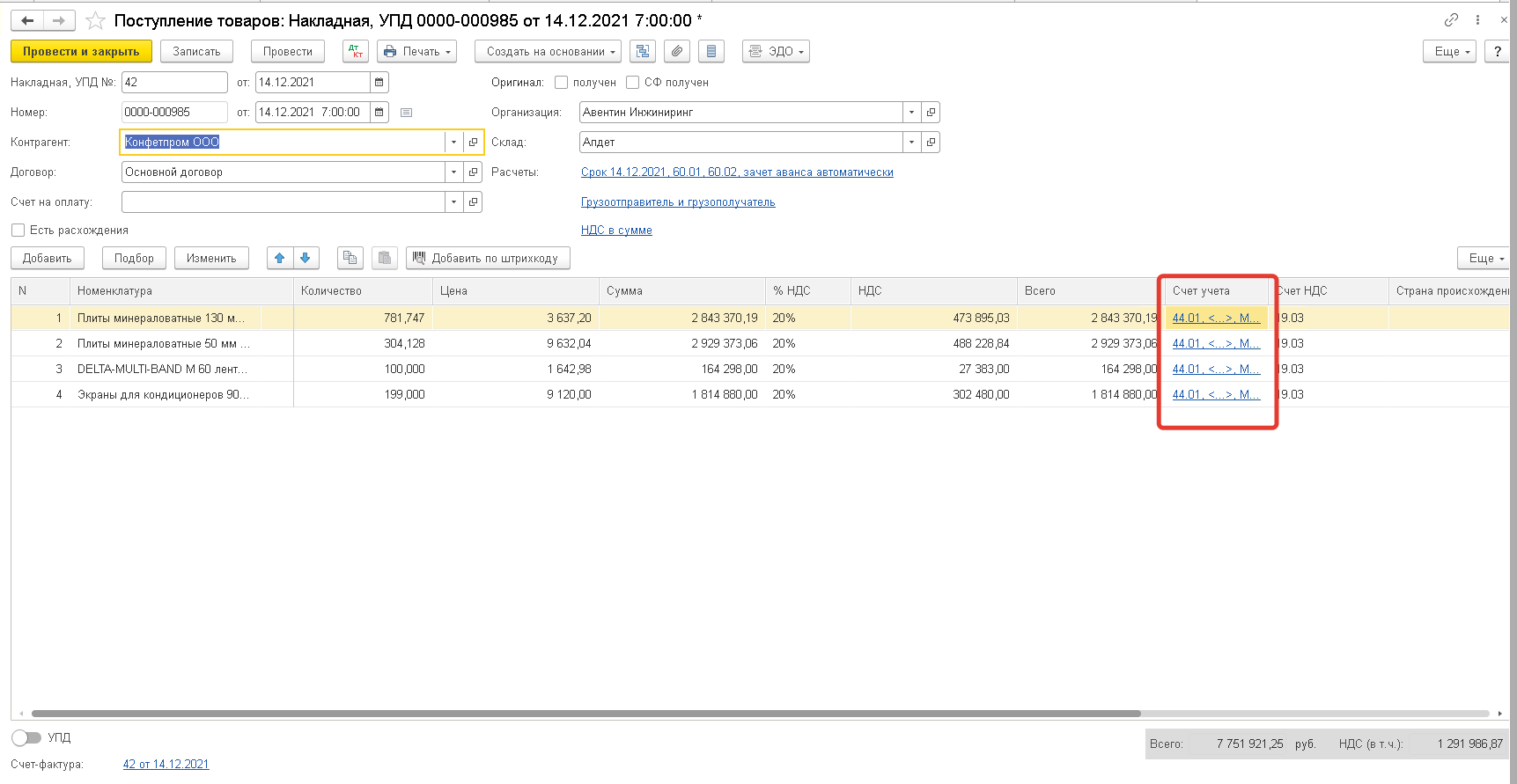Check the СФ получен checkbox
The height and width of the screenshot is (784, 1517).
(632, 83)
